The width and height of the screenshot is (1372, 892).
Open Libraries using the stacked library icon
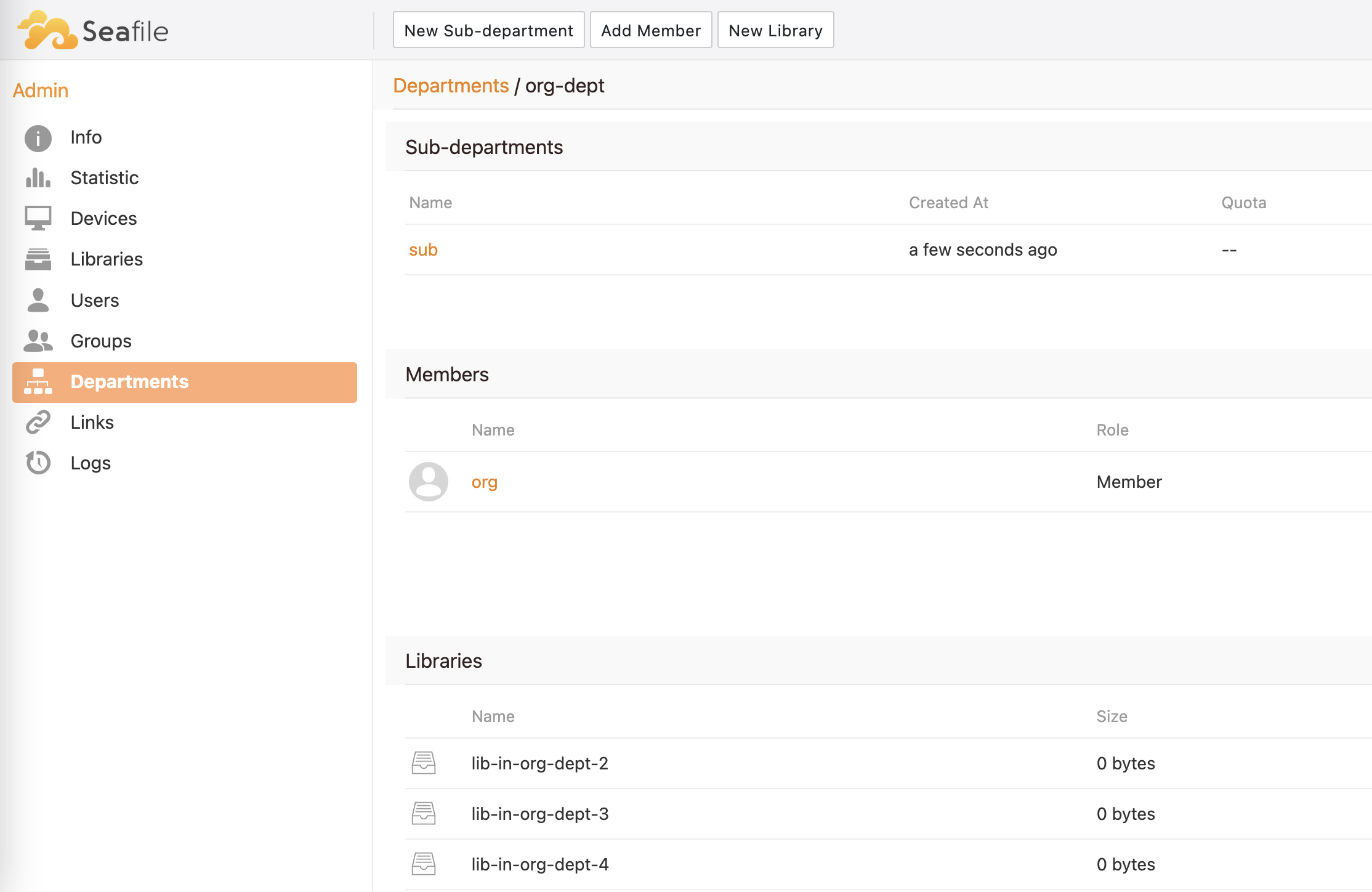[x=38, y=259]
